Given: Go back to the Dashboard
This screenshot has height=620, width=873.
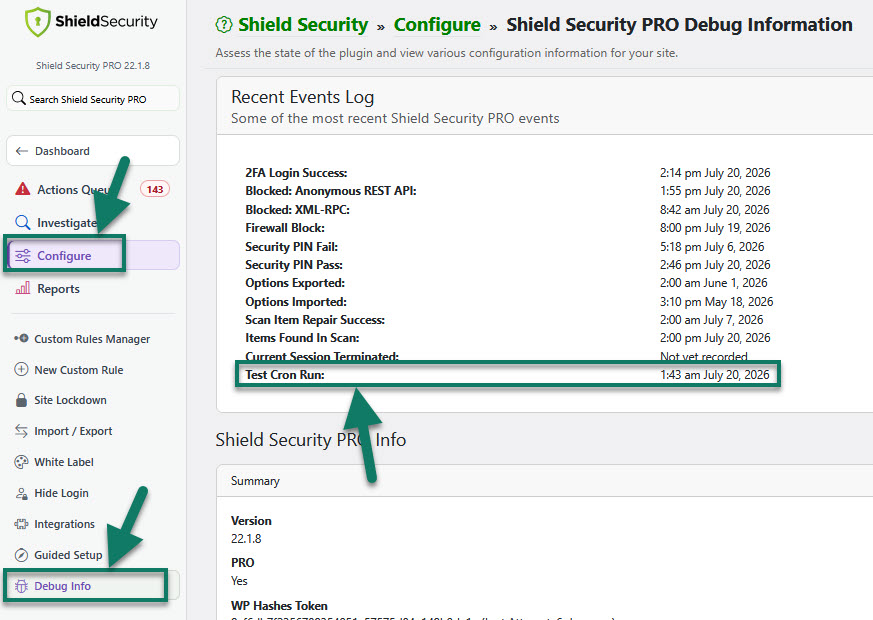Looking at the screenshot, I should [x=93, y=151].
